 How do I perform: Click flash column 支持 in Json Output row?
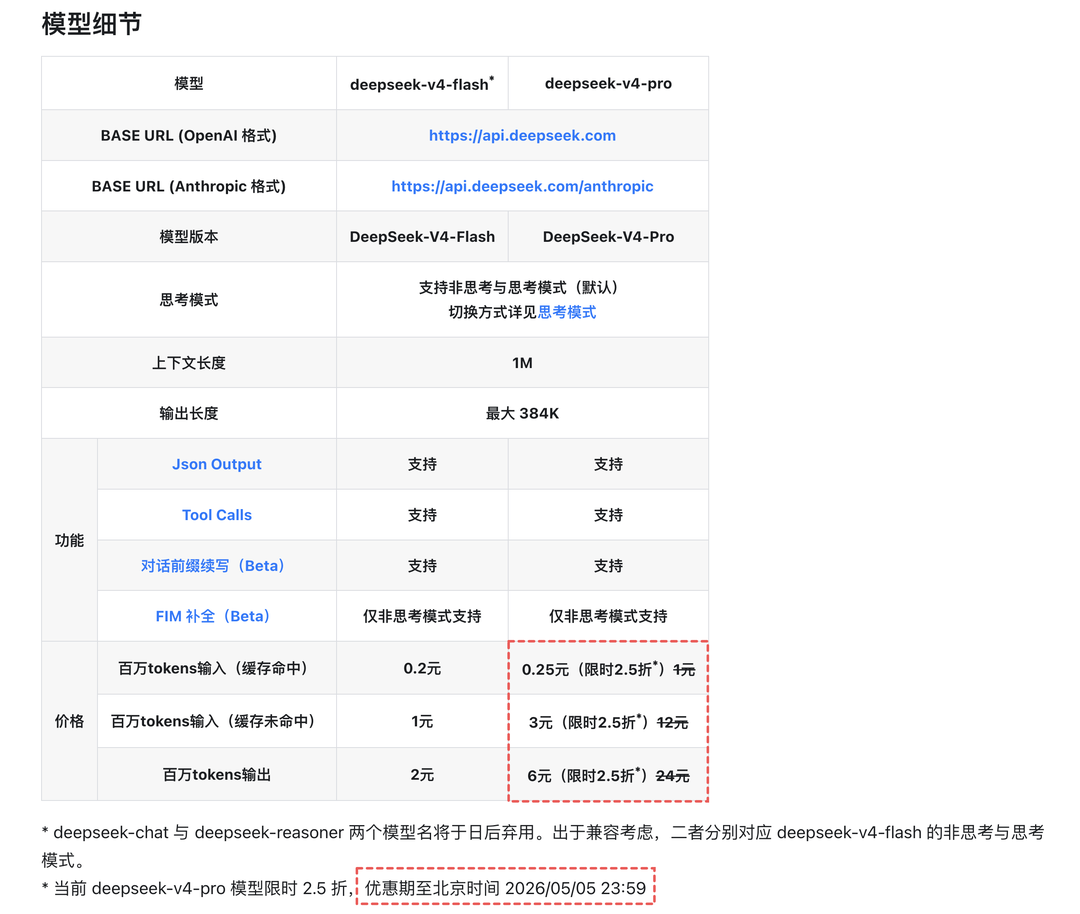tap(422, 464)
